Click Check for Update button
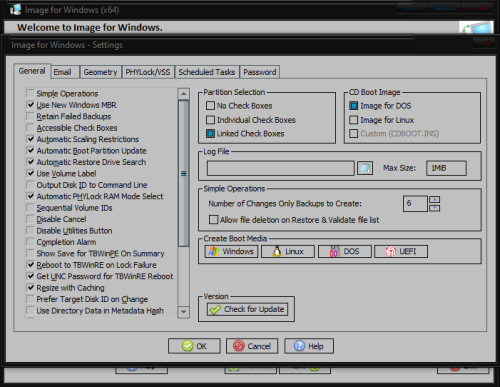 247,309
